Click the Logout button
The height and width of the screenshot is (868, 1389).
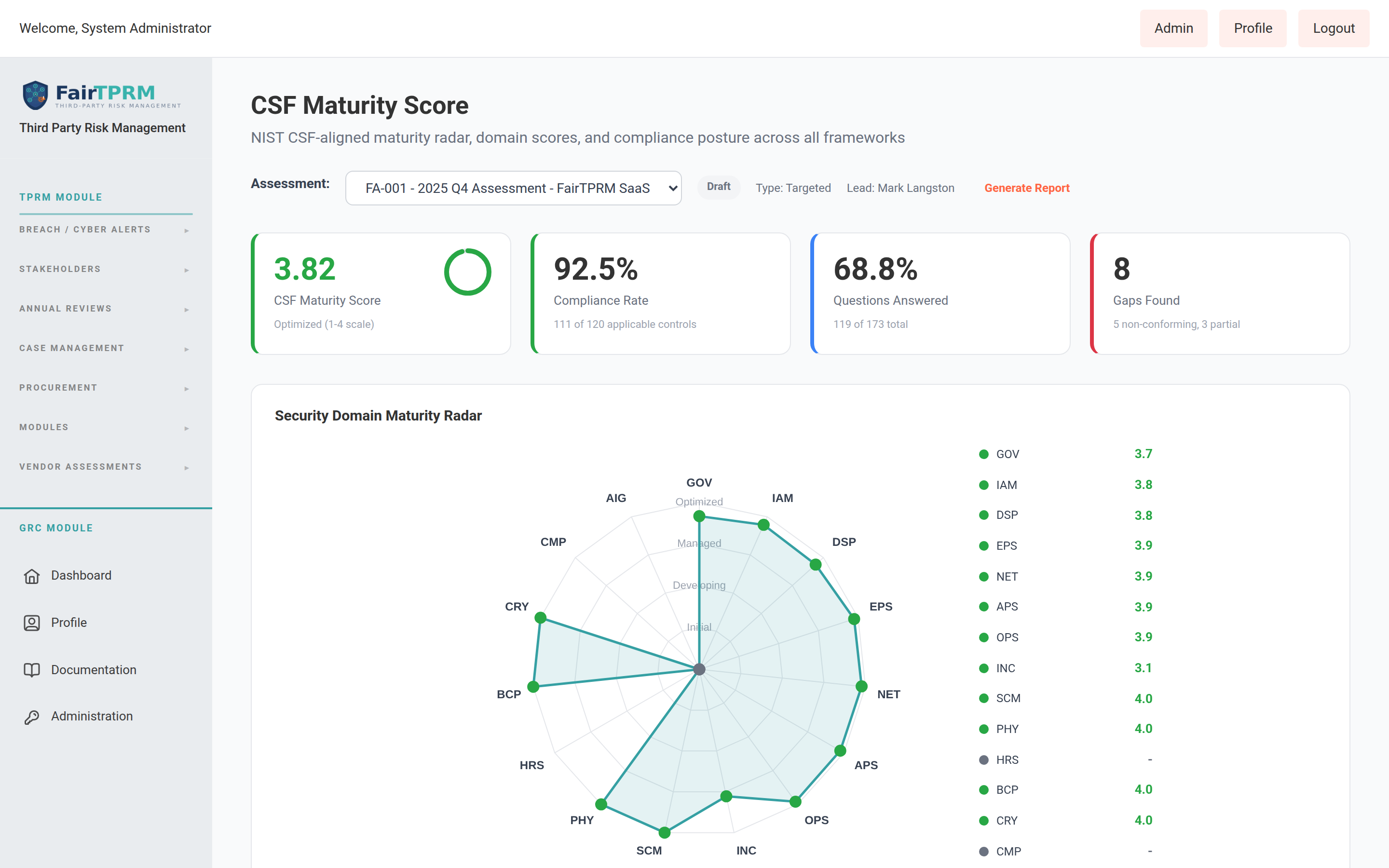[1334, 28]
